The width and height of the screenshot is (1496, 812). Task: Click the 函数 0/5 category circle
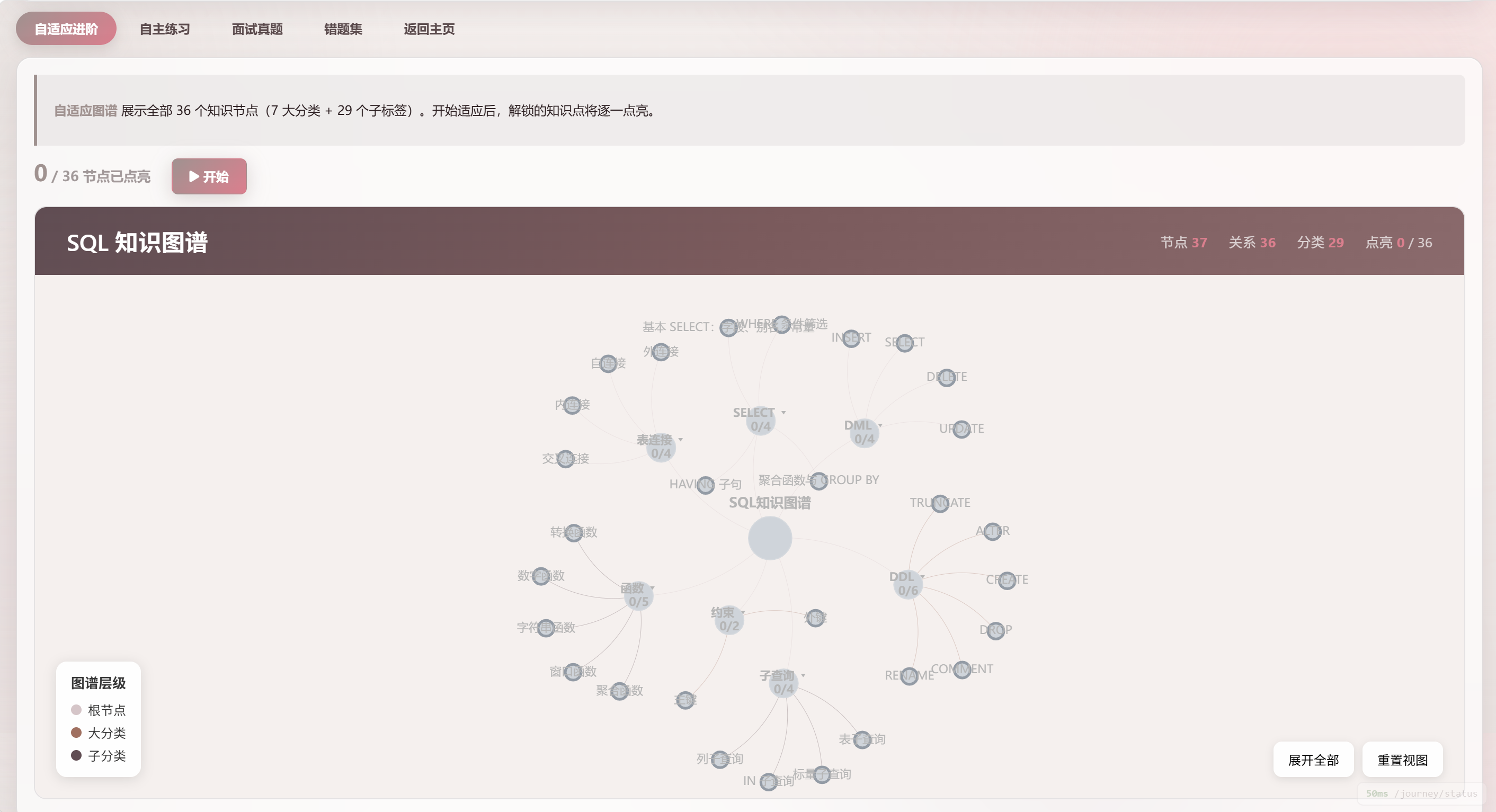(x=639, y=595)
